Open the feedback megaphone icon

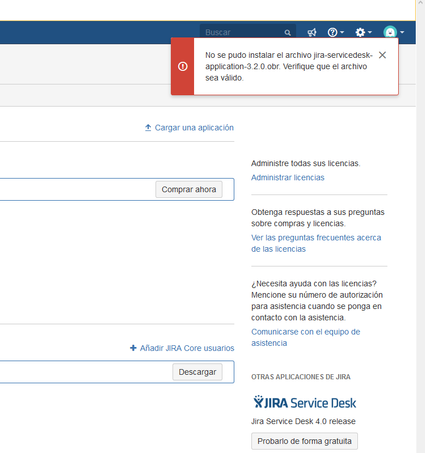(312, 32)
